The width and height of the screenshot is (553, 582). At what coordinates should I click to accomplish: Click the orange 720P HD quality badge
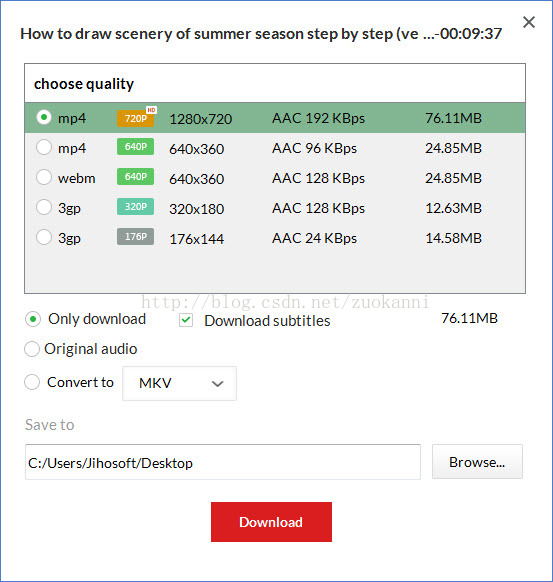pos(136,118)
